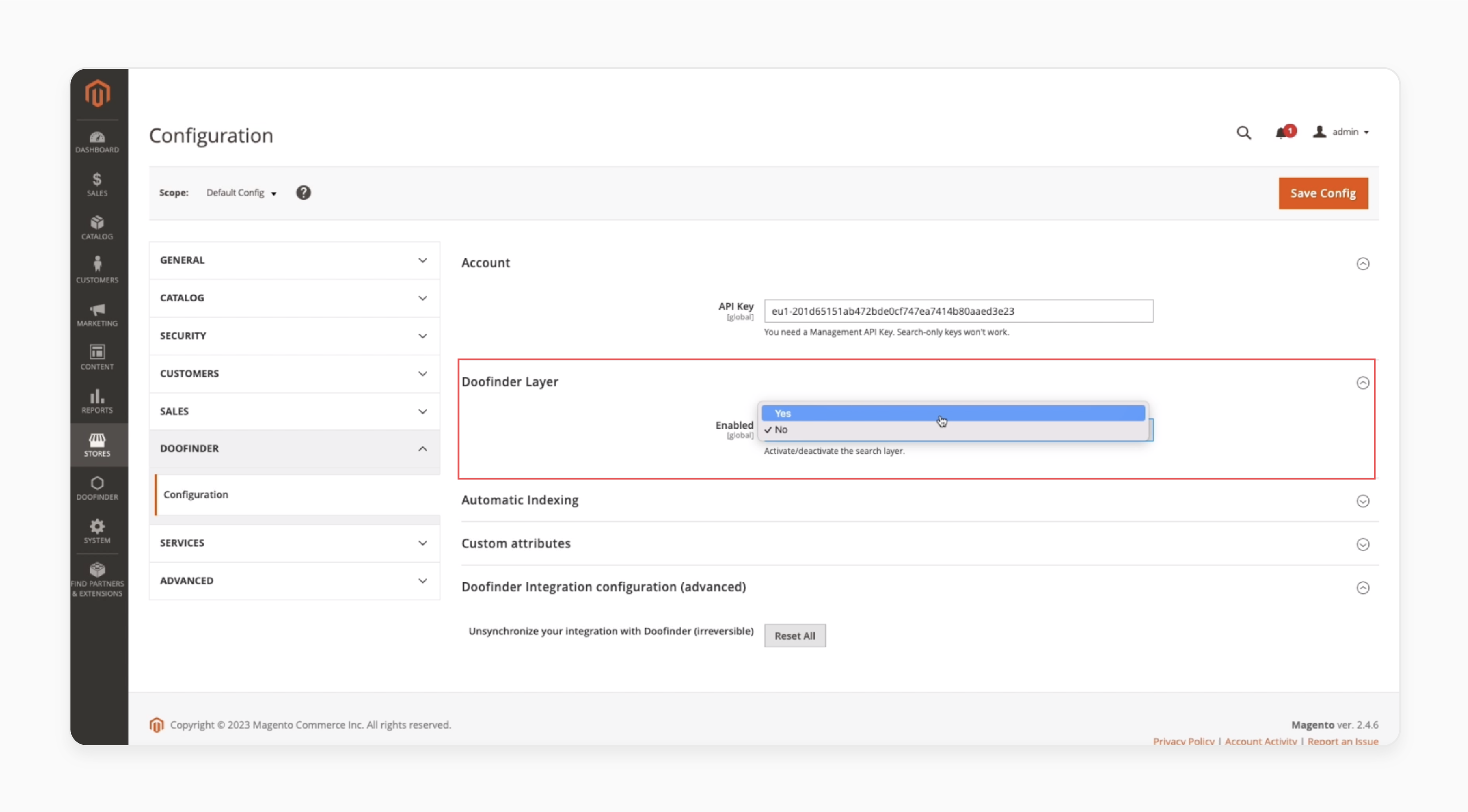Open the admin account menu
1468x812 pixels.
(x=1341, y=132)
